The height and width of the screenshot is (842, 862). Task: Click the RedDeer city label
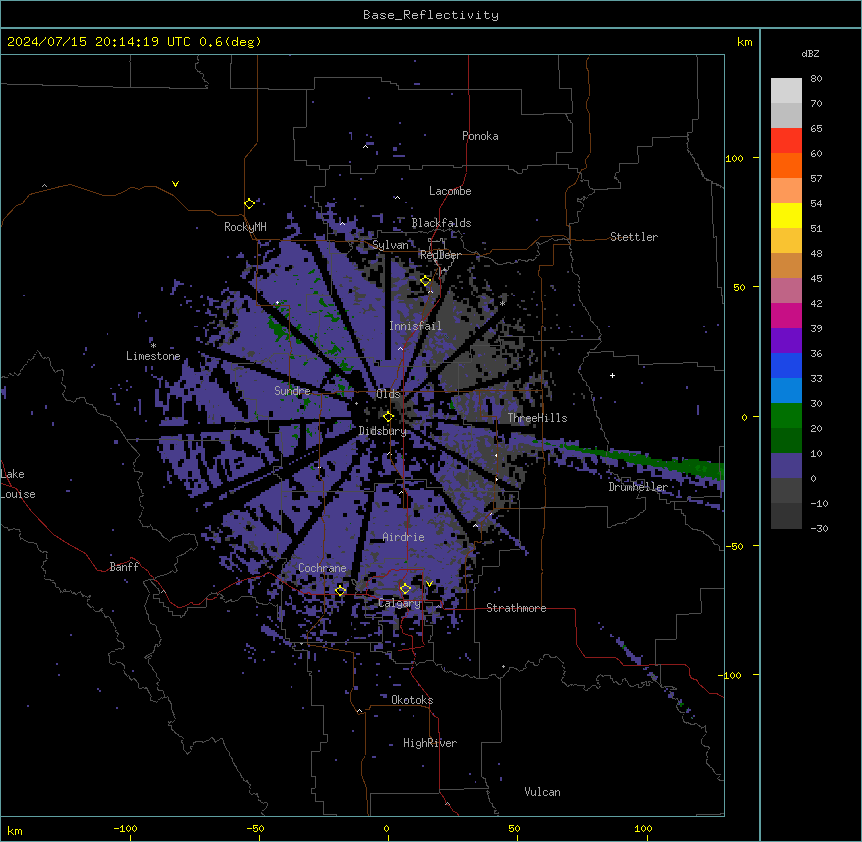click(x=440, y=255)
